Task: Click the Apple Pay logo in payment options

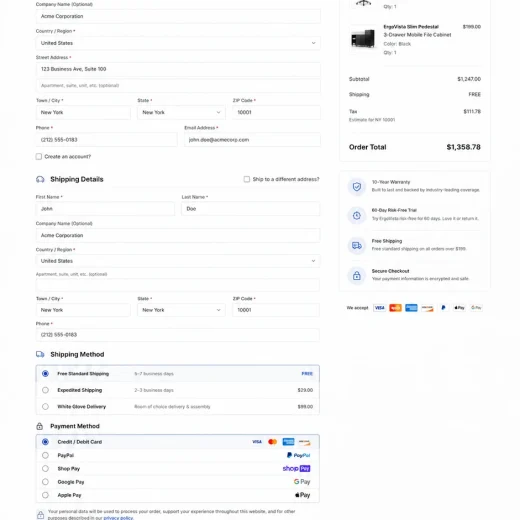Action: pyautogui.click(x=303, y=495)
